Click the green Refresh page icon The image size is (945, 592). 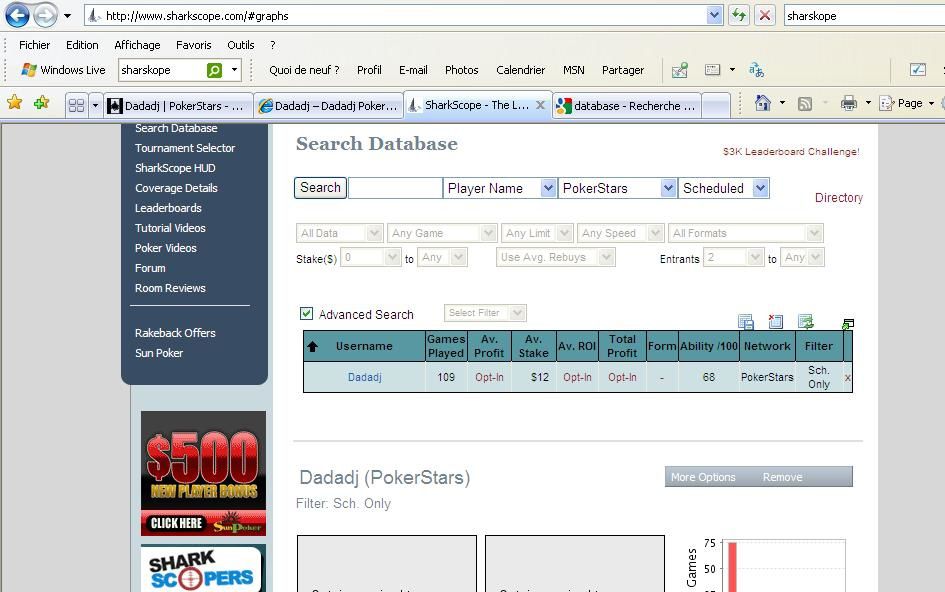[738, 16]
